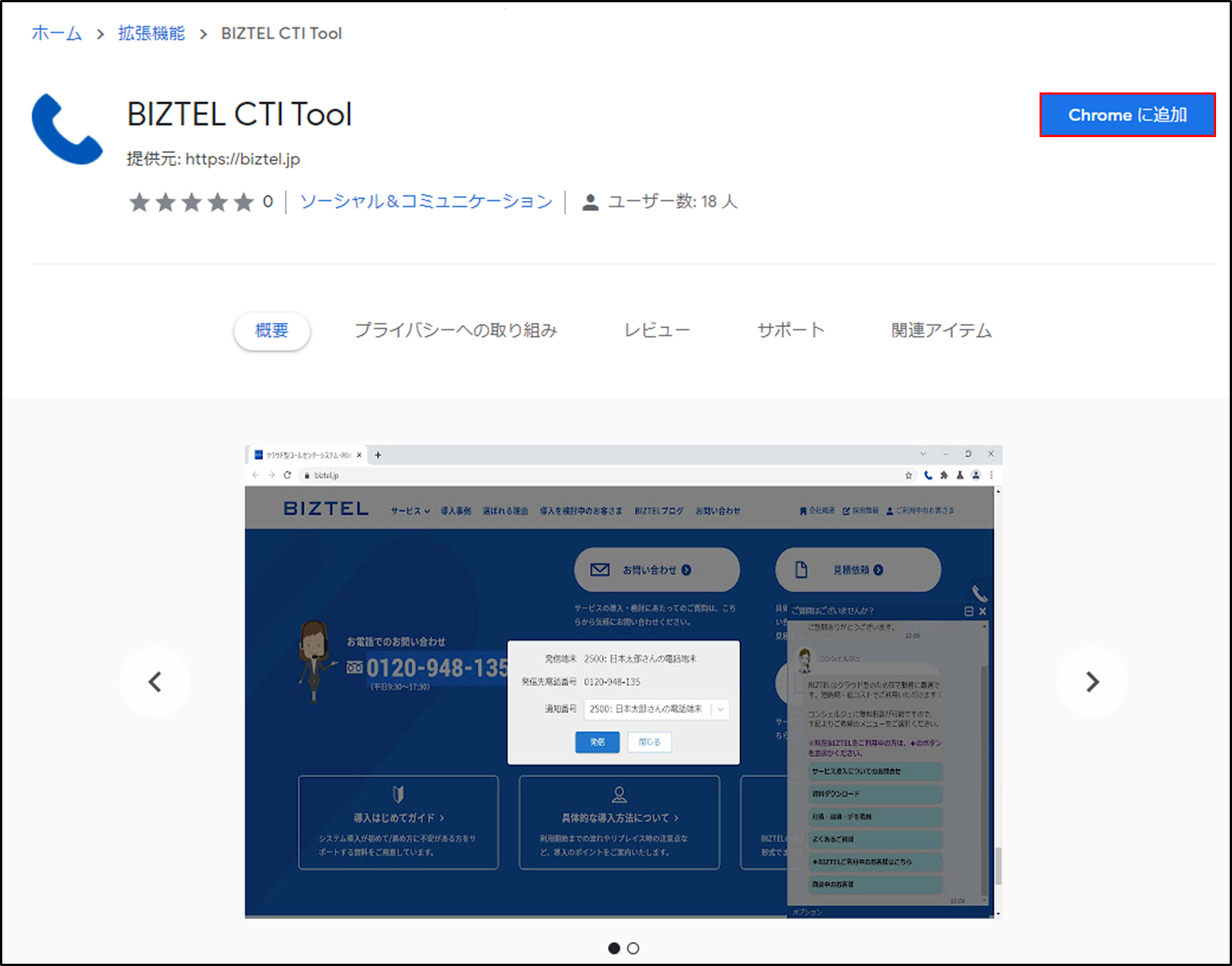
Task: Open the サポート tab
Action: coord(790,330)
